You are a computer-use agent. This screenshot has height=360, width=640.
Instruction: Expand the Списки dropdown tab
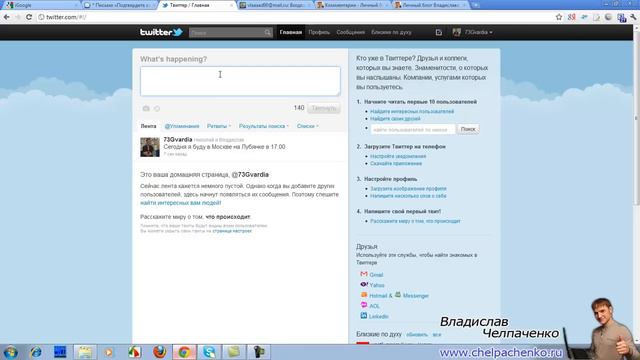point(308,126)
